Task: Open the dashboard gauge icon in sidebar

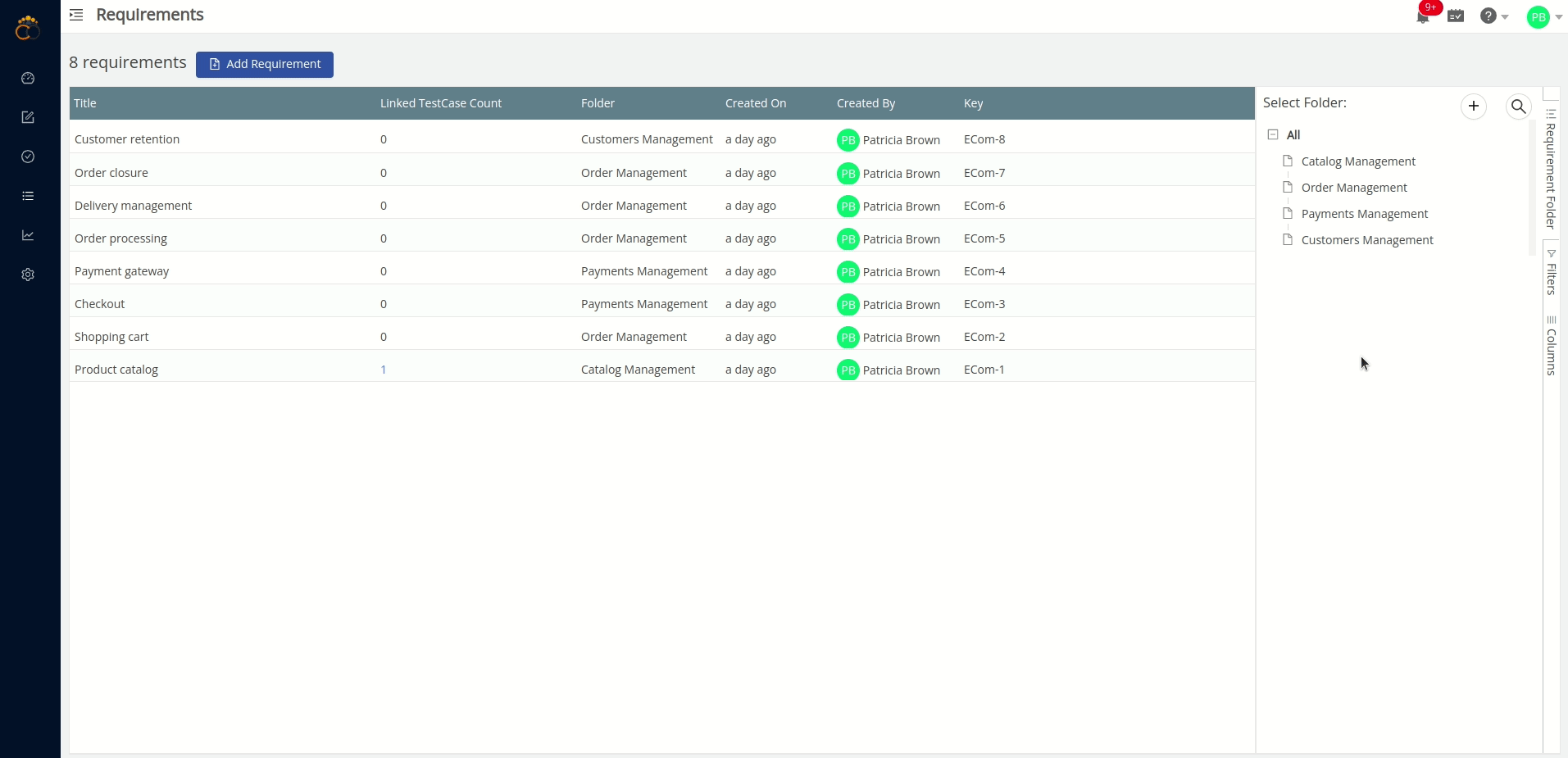Action: pyautogui.click(x=28, y=78)
